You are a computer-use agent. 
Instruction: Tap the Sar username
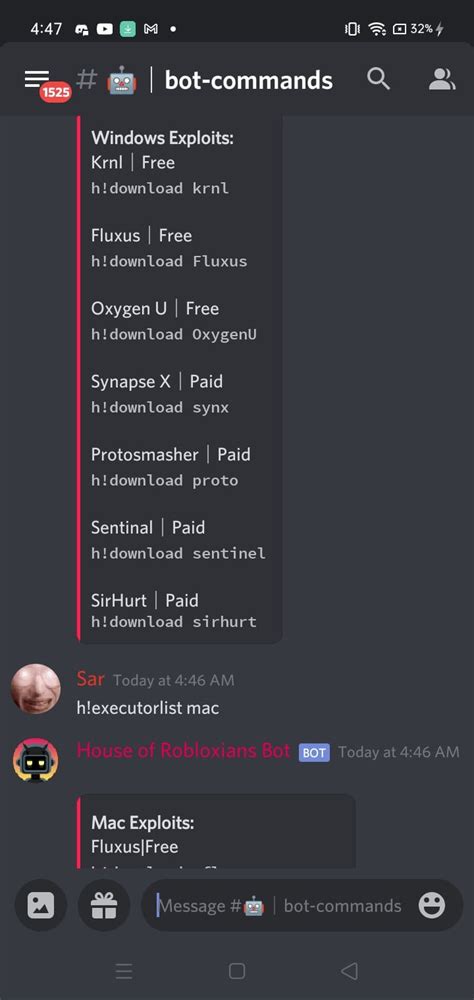click(x=90, y=679)
